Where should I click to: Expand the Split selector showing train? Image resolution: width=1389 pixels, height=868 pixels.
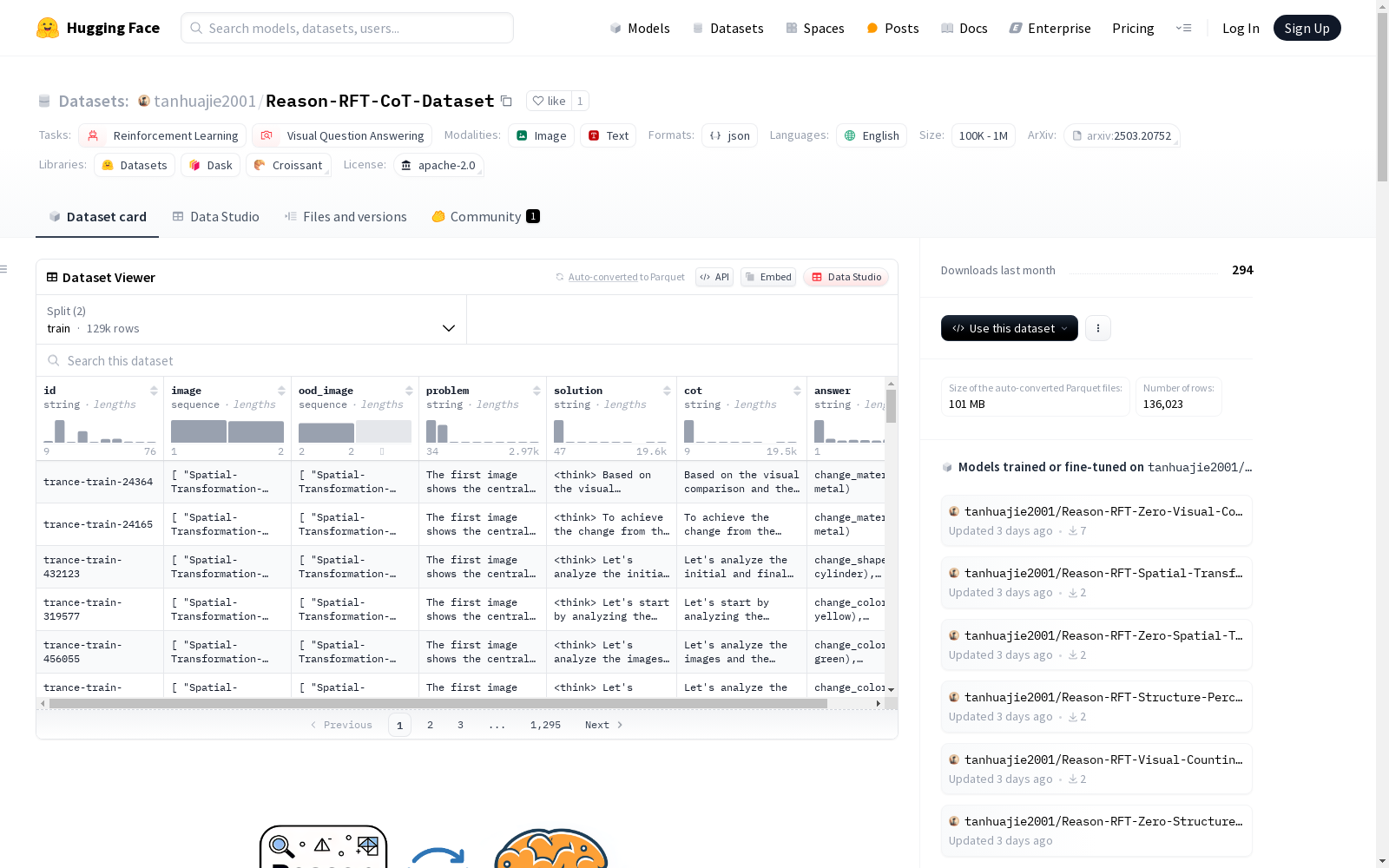tap(252, 319)
